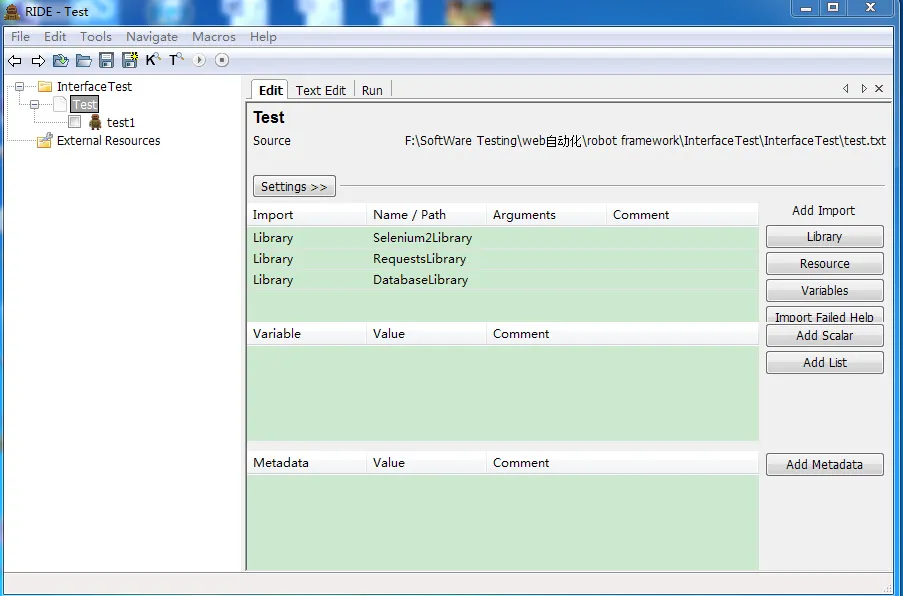Click the Variable column header
Screen dimensions: 903x596
tap(306, 334)
